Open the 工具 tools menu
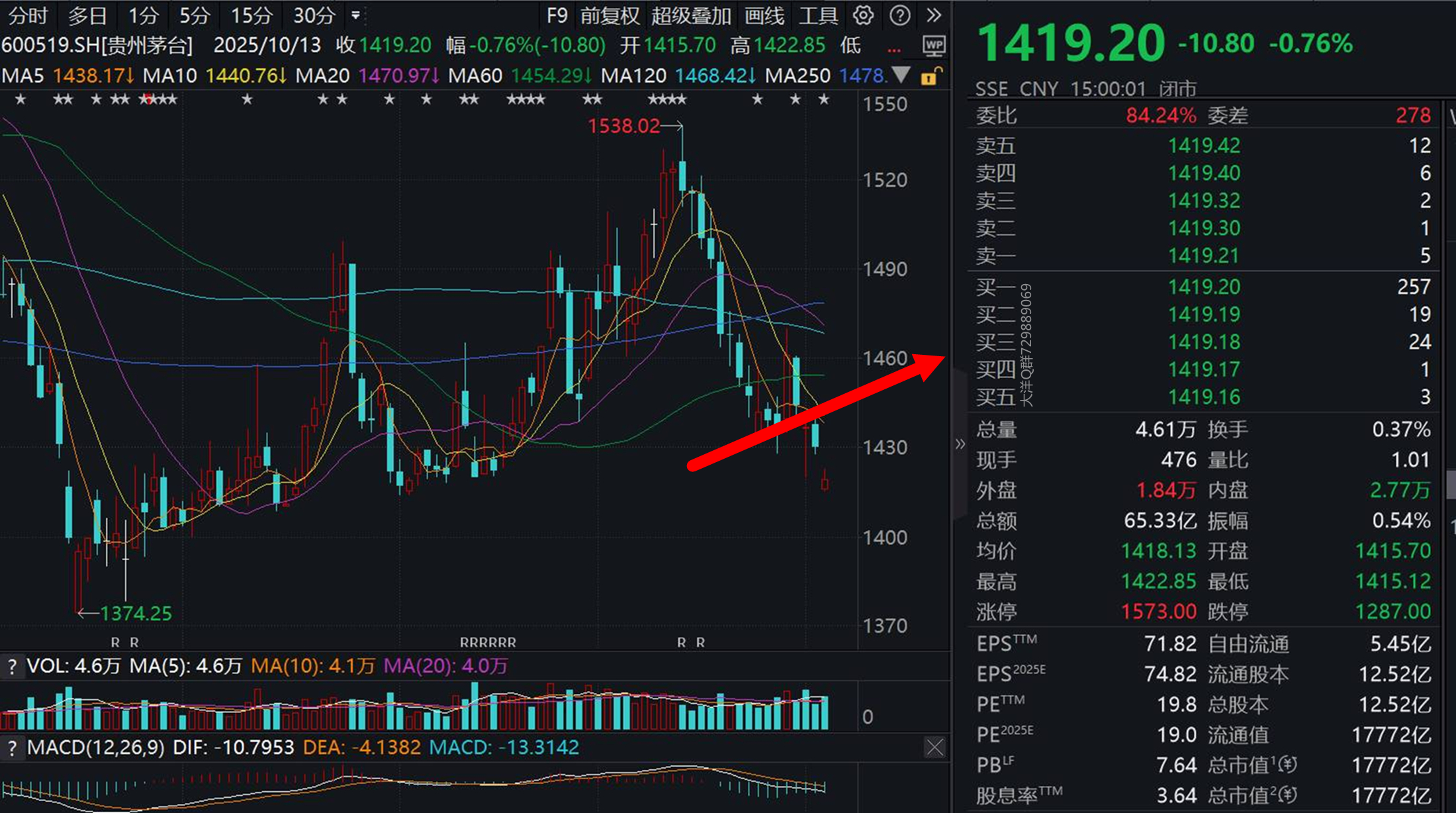Image resolution: width=1456 pixels, height=813 pixels. (818, 15)
